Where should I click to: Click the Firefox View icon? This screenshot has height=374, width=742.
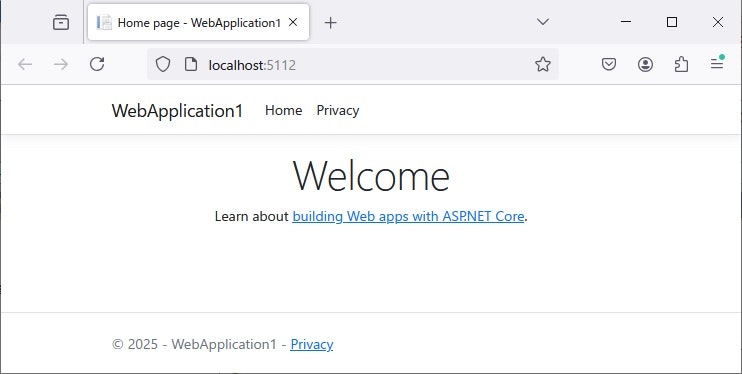point(61,22)
